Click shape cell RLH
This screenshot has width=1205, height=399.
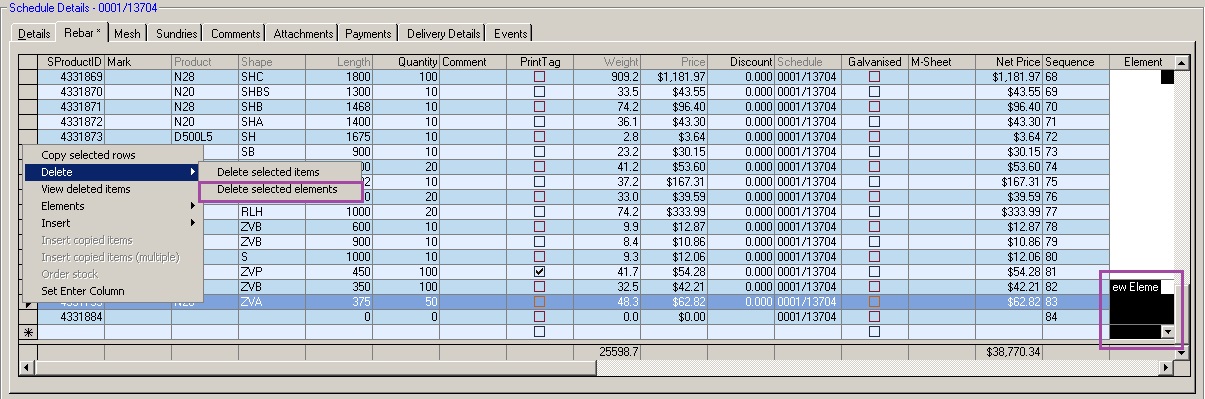(272, 211)
